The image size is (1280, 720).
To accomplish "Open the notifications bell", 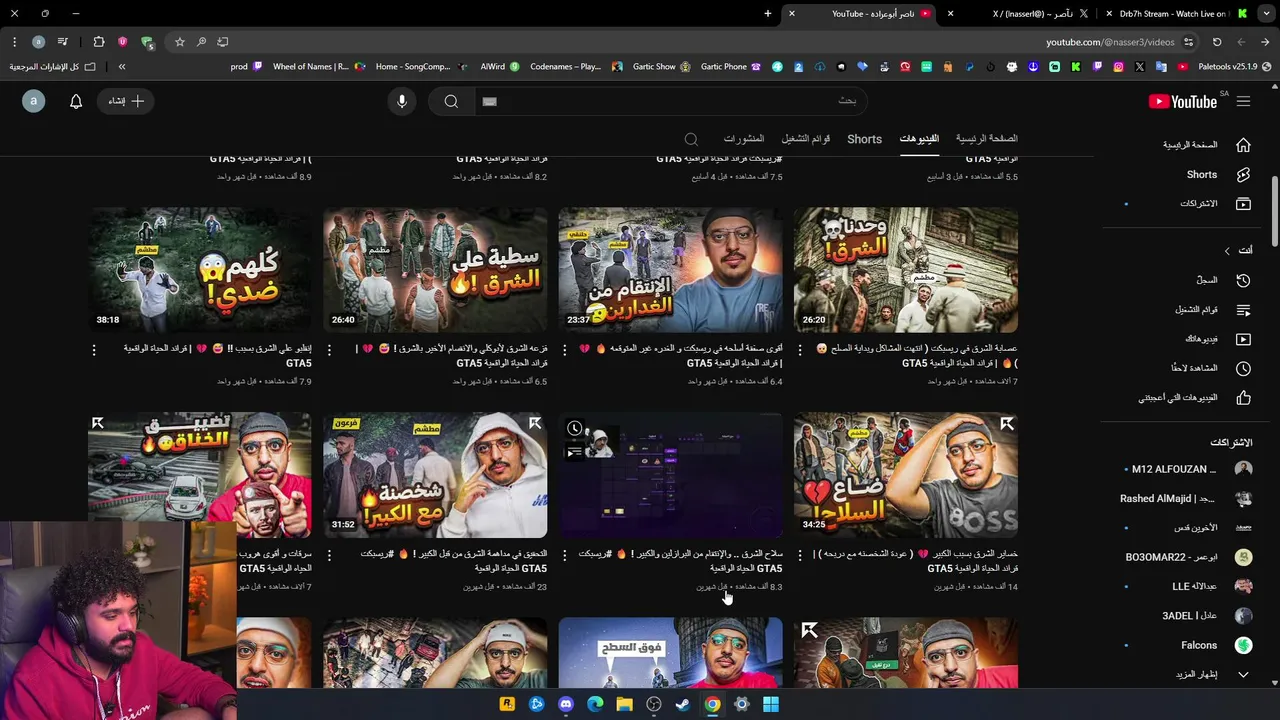I will click(76, 101).
